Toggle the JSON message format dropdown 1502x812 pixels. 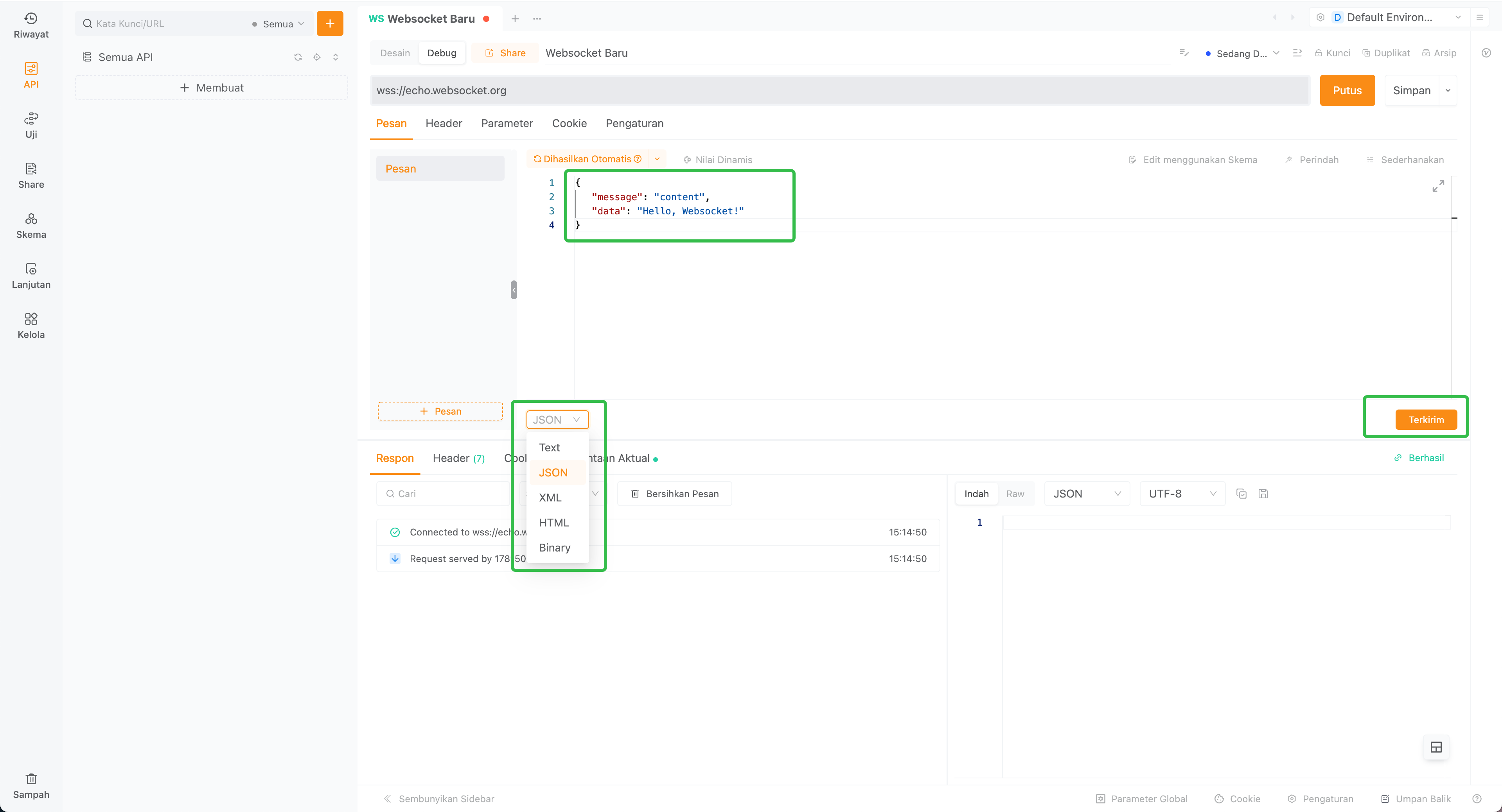557,420
